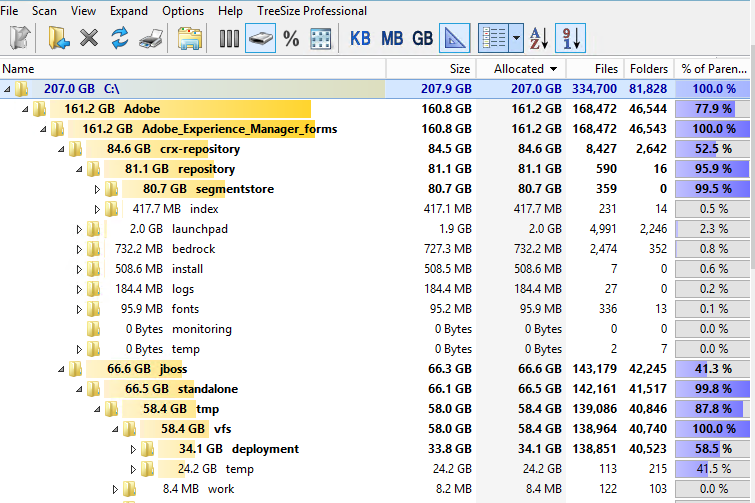Click the delete X toolbar icon
This screenshot has height=503, width=755.
pyautogui.click(x=89, y=38)
